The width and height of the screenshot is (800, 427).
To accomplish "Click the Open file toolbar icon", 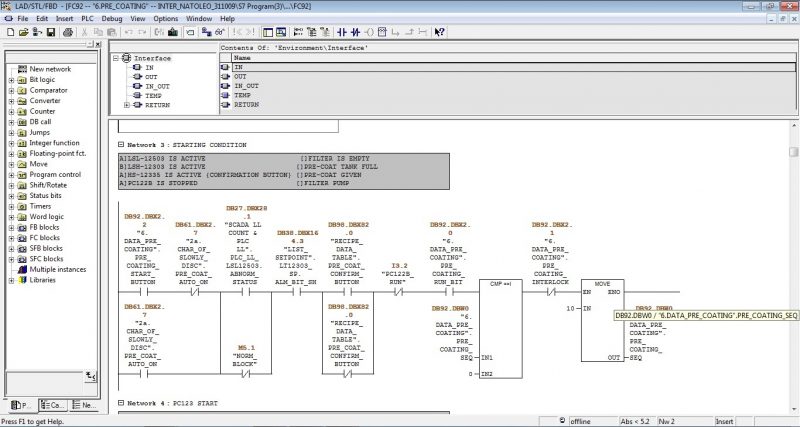I will pyautogui.click(x=23, y=32).
